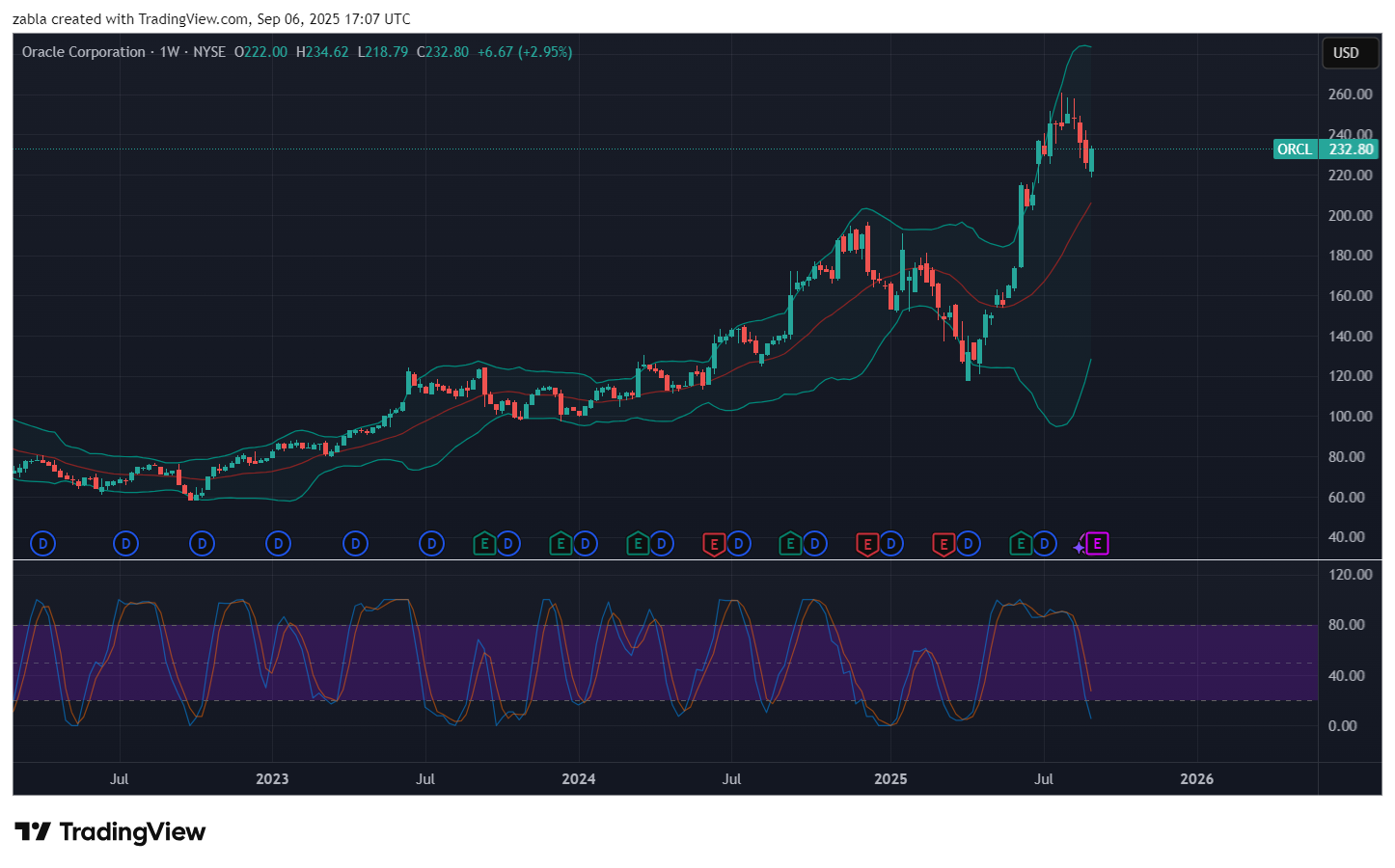Click the Oracle Corporation symbol title
Viewport: 1395px width, 868px height.
[x=84, y=52]
